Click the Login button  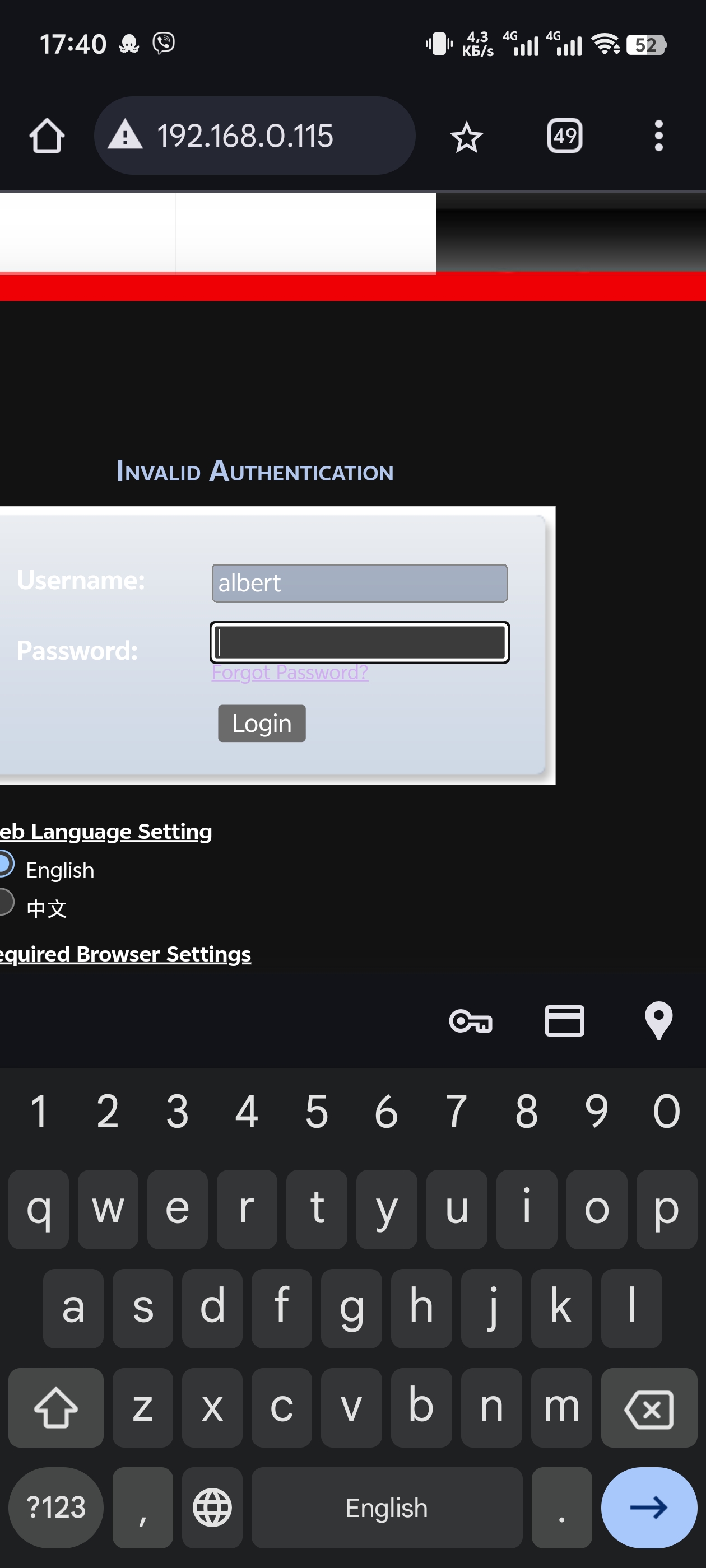pyautogui.click(x=262, y=723)
